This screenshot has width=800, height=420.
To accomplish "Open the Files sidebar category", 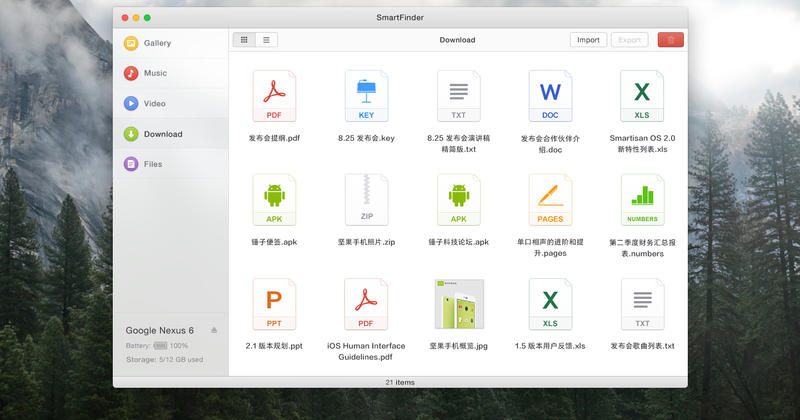I will [x=152, y=164].
